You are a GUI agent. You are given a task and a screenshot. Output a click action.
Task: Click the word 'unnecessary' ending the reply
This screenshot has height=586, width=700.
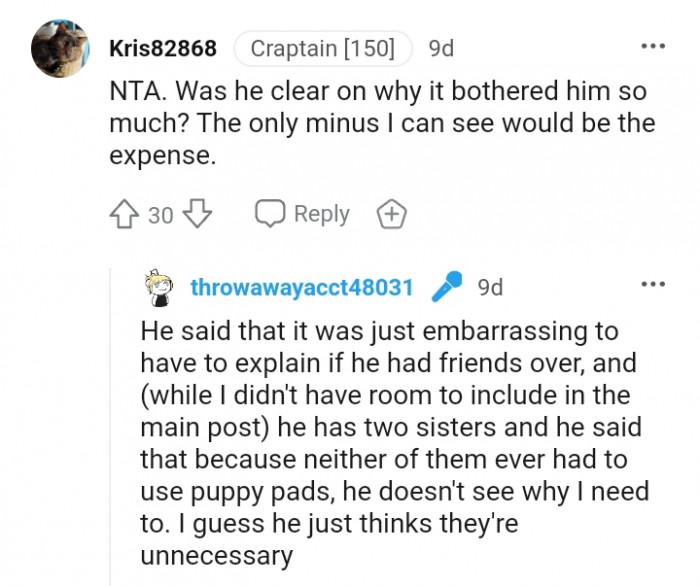pos(216,556)
